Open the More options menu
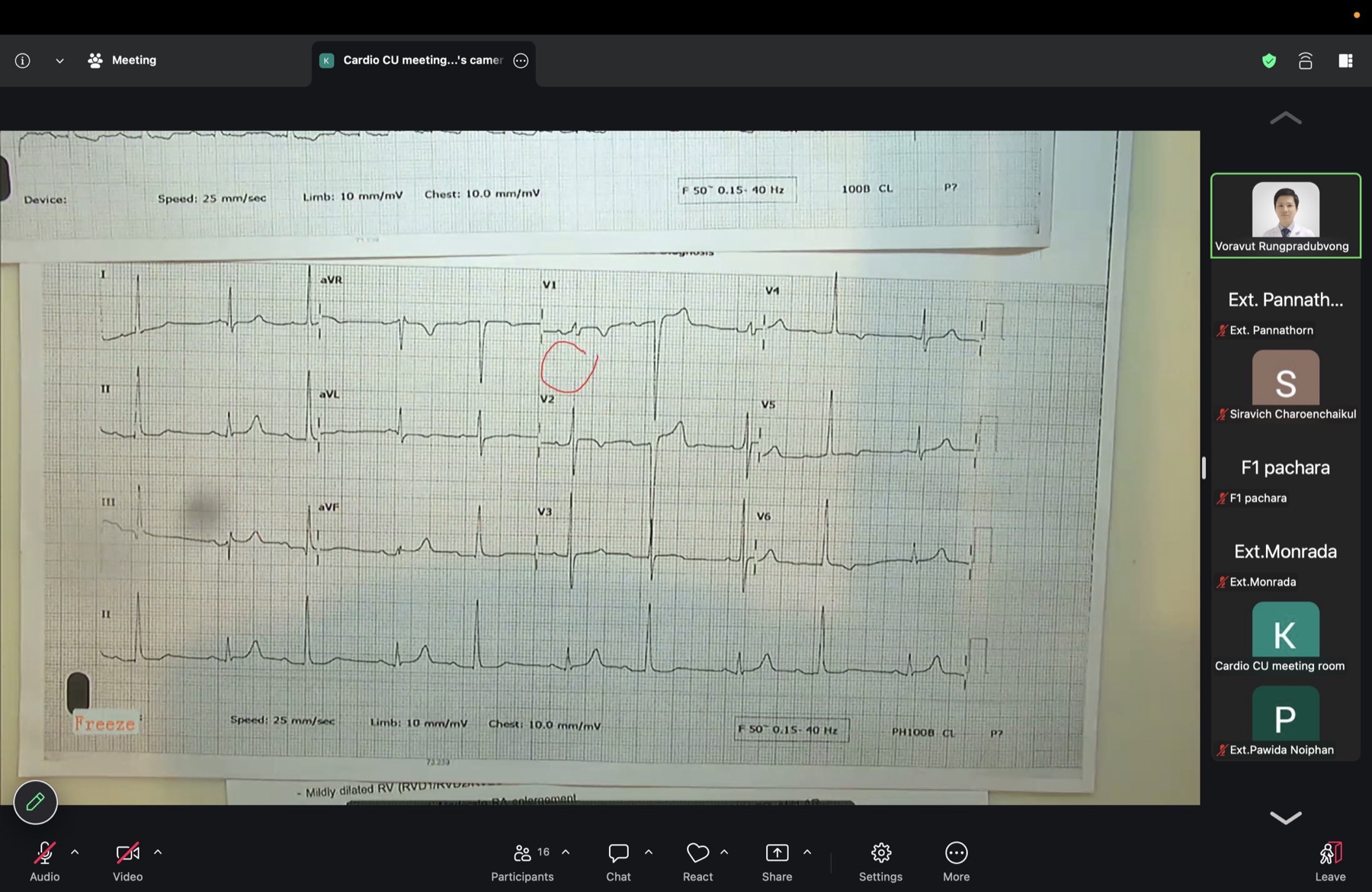1372x892 pixels. point(956,862)
